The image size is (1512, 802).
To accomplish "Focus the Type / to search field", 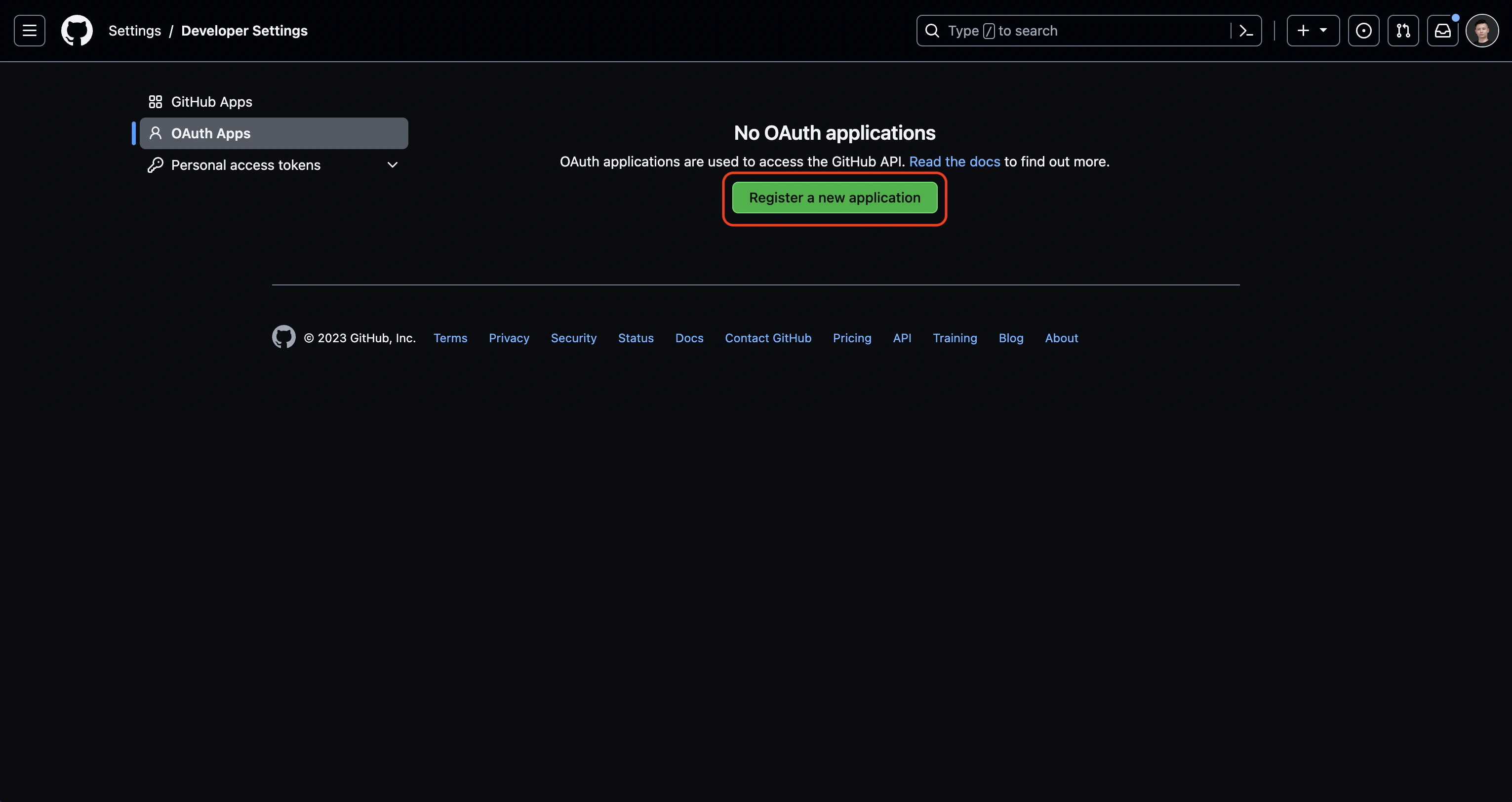I will tap(1089, 31).
